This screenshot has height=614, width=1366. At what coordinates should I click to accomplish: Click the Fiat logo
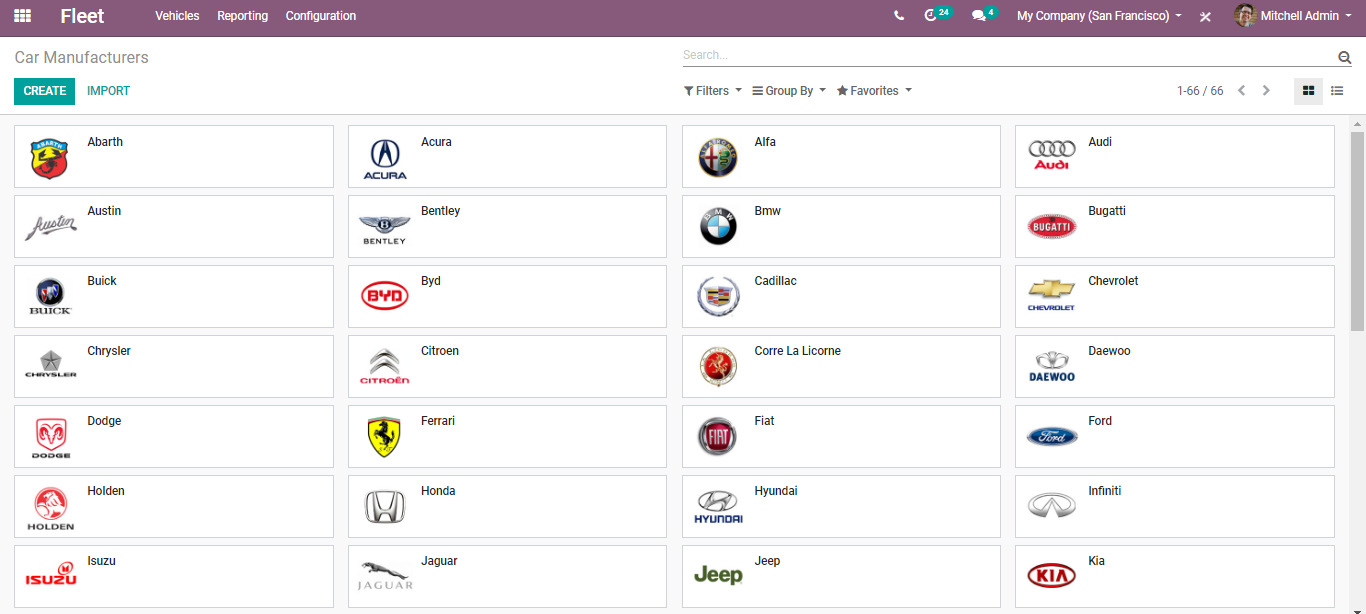tap(717, 437)
